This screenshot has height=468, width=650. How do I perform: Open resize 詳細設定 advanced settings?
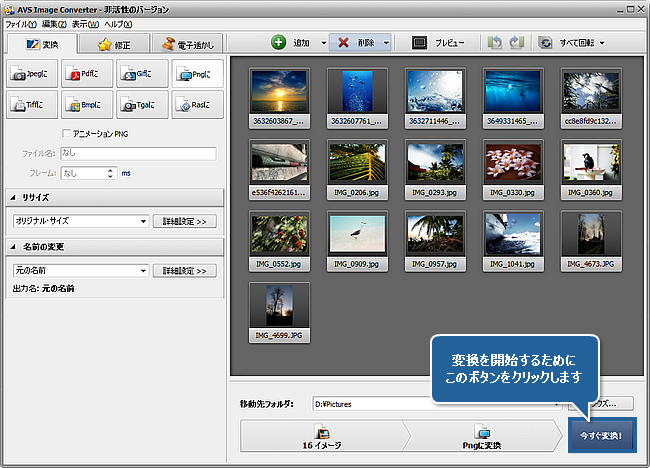[x=185, y=221]
